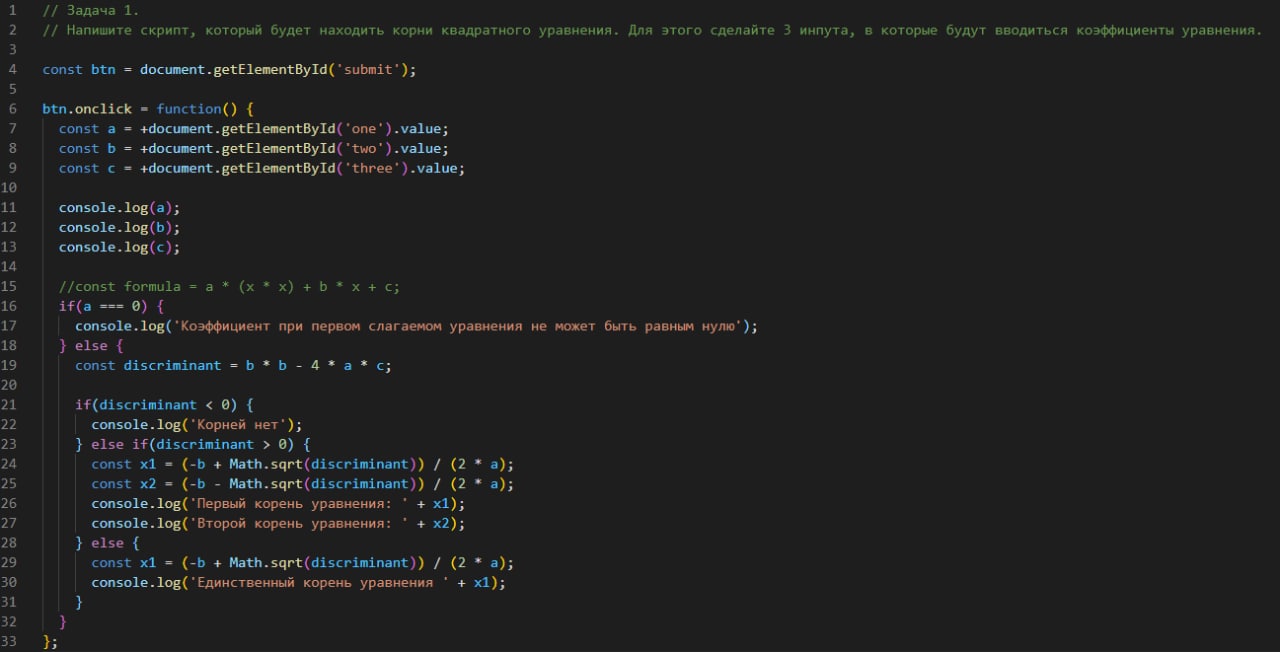This screenshot has height=652, width=1280.
Task: Click the comment starting 'Напишите скрипт' on line 2
Action: point(652,30)
